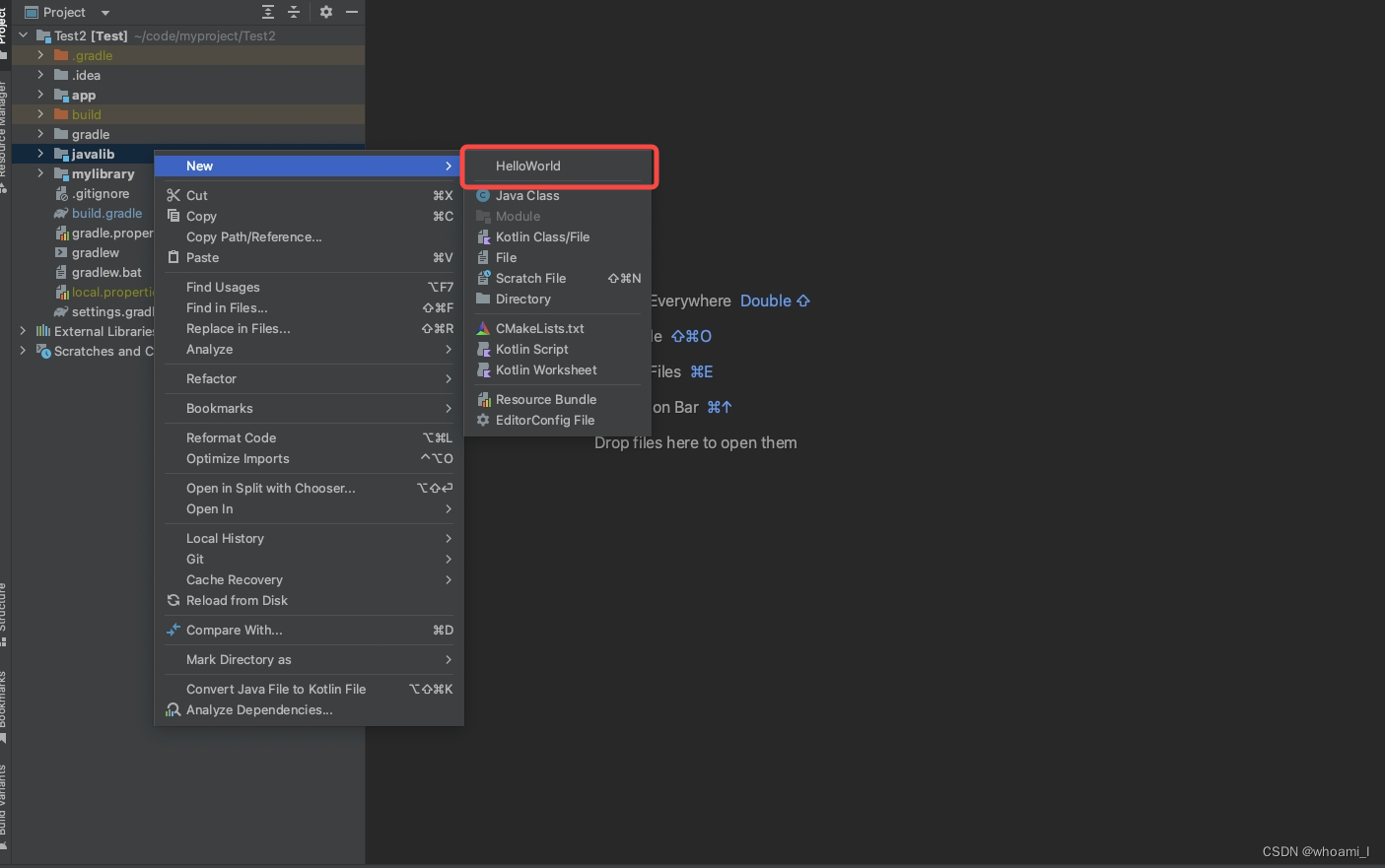1385x868 pixels.
Task: Choose Copy in the context menu
Action: 310,216
